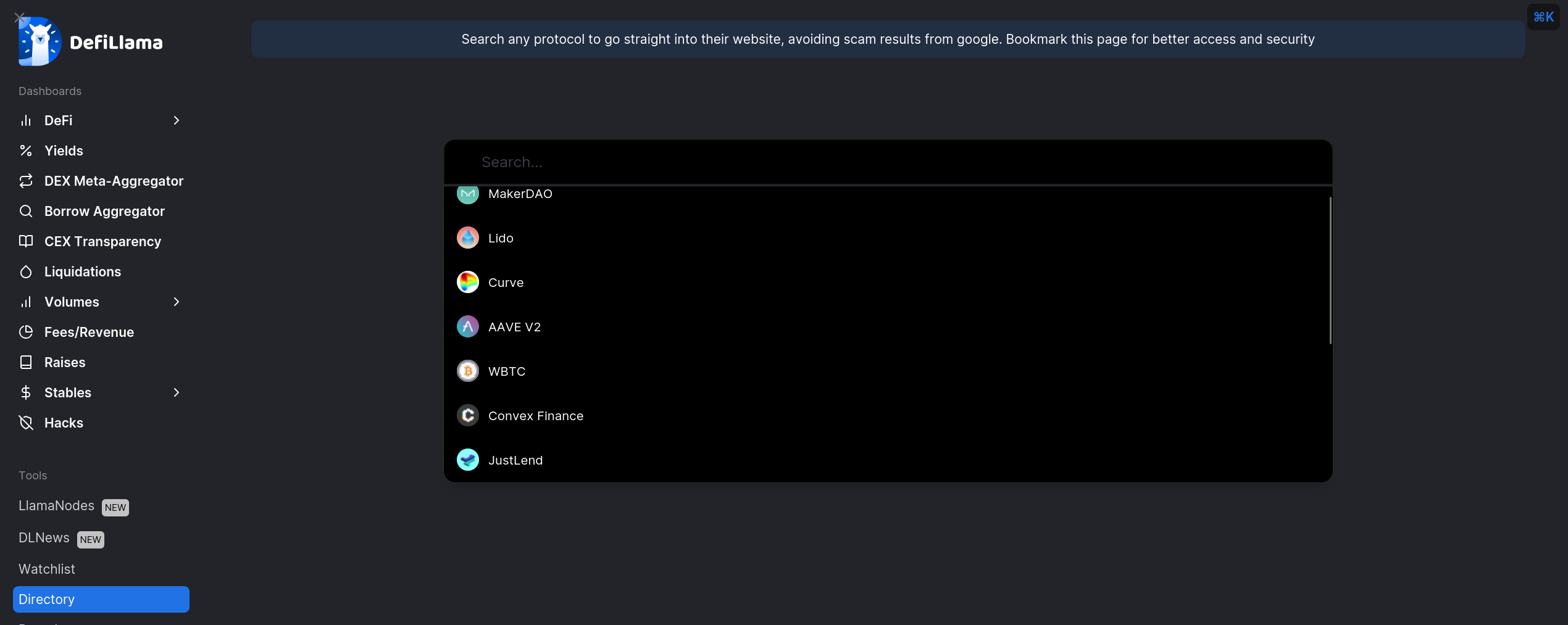This screenshot has height=625, width=1568.
Task: Expand the DeFi submenu chevron
Action: tap(177, 120)
